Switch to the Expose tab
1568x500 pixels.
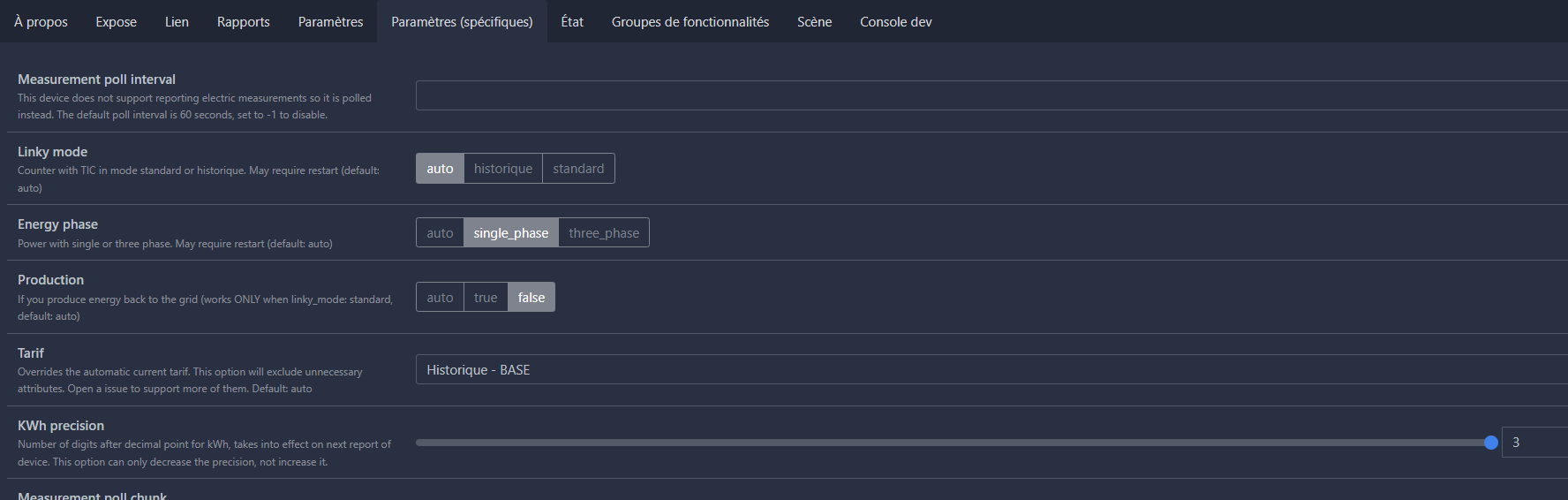(x=116, y=21)
